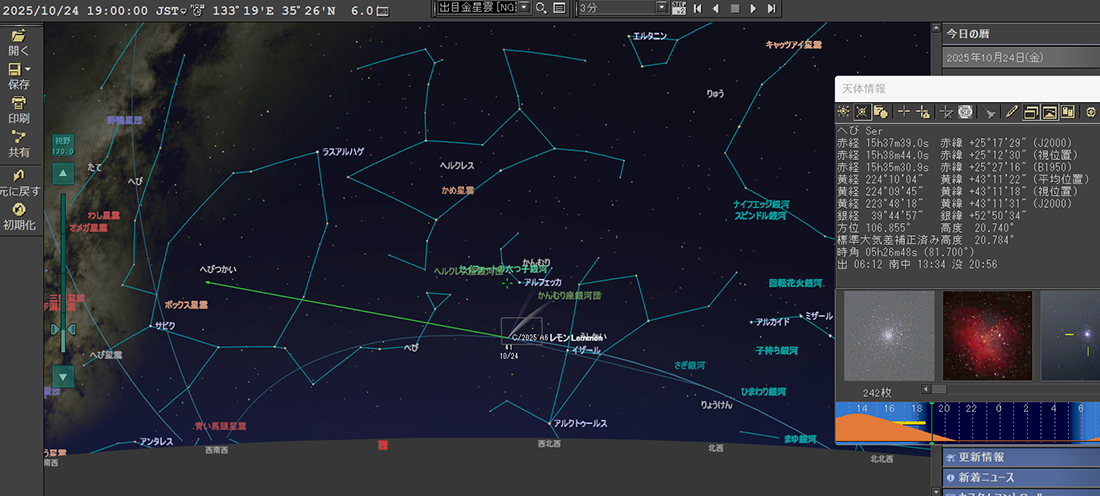Open the 新着ニュース panel tab
This screenshot has width=1100, height=496.
1020,477
